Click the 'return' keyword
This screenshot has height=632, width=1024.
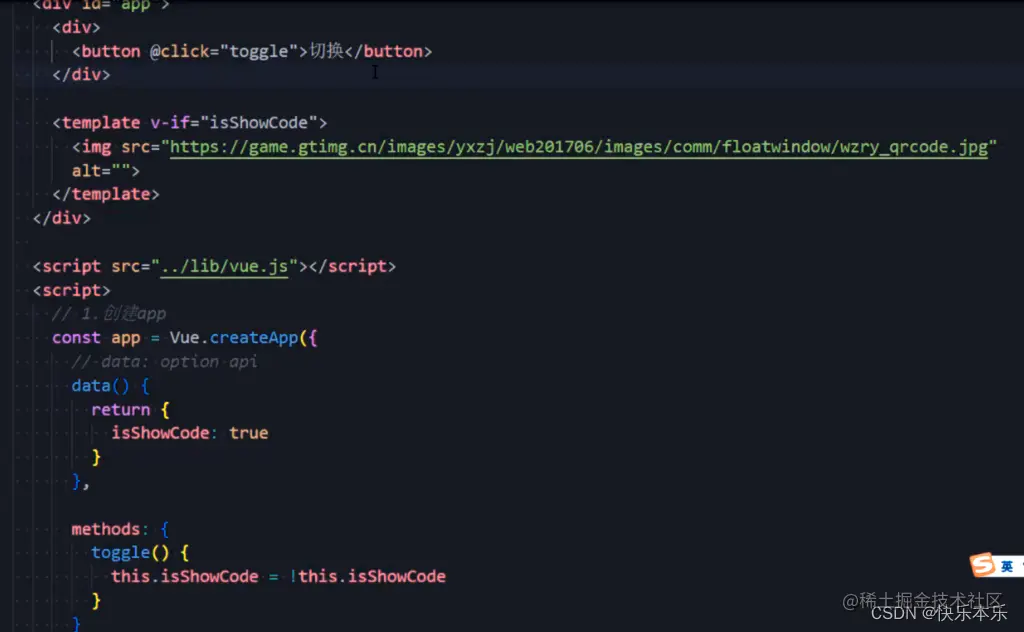pos(121,410)
